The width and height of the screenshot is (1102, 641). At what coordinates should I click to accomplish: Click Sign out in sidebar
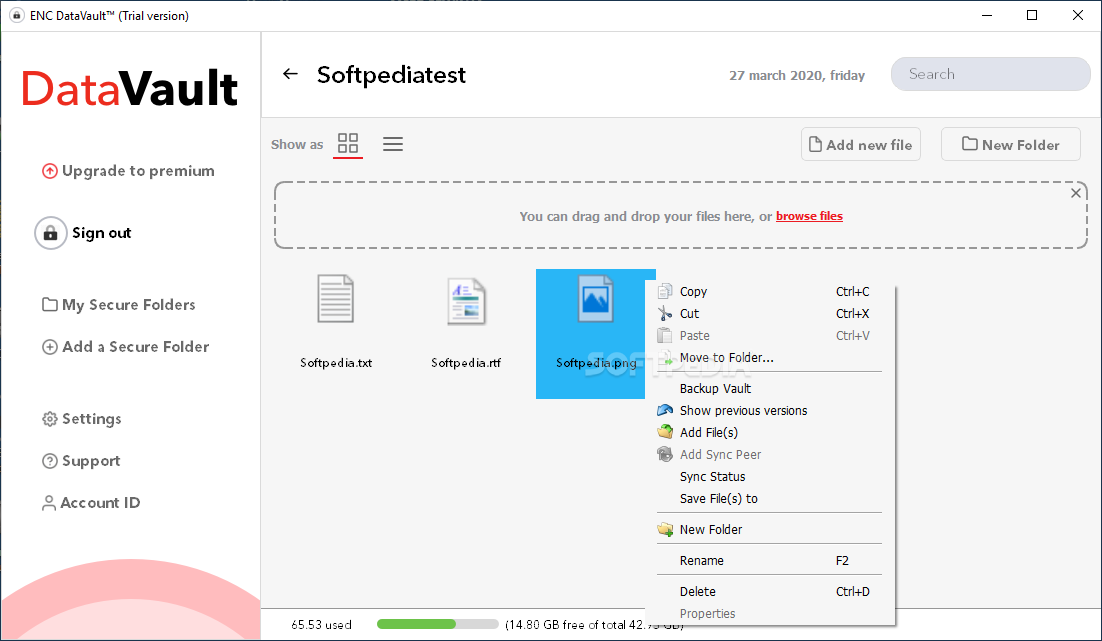pyautogui.click(x=102, y=233)
